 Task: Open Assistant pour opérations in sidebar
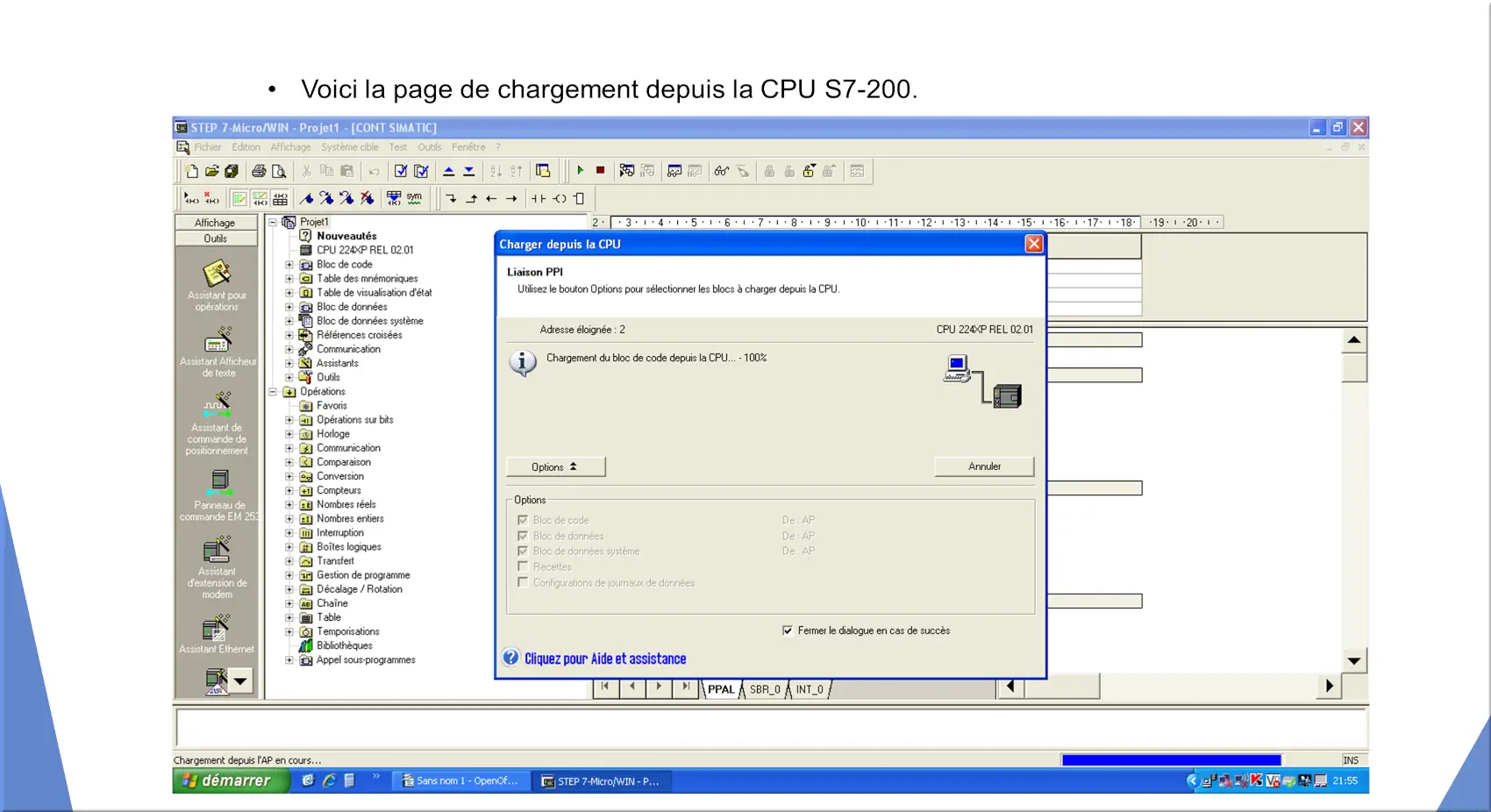(217, 286)
